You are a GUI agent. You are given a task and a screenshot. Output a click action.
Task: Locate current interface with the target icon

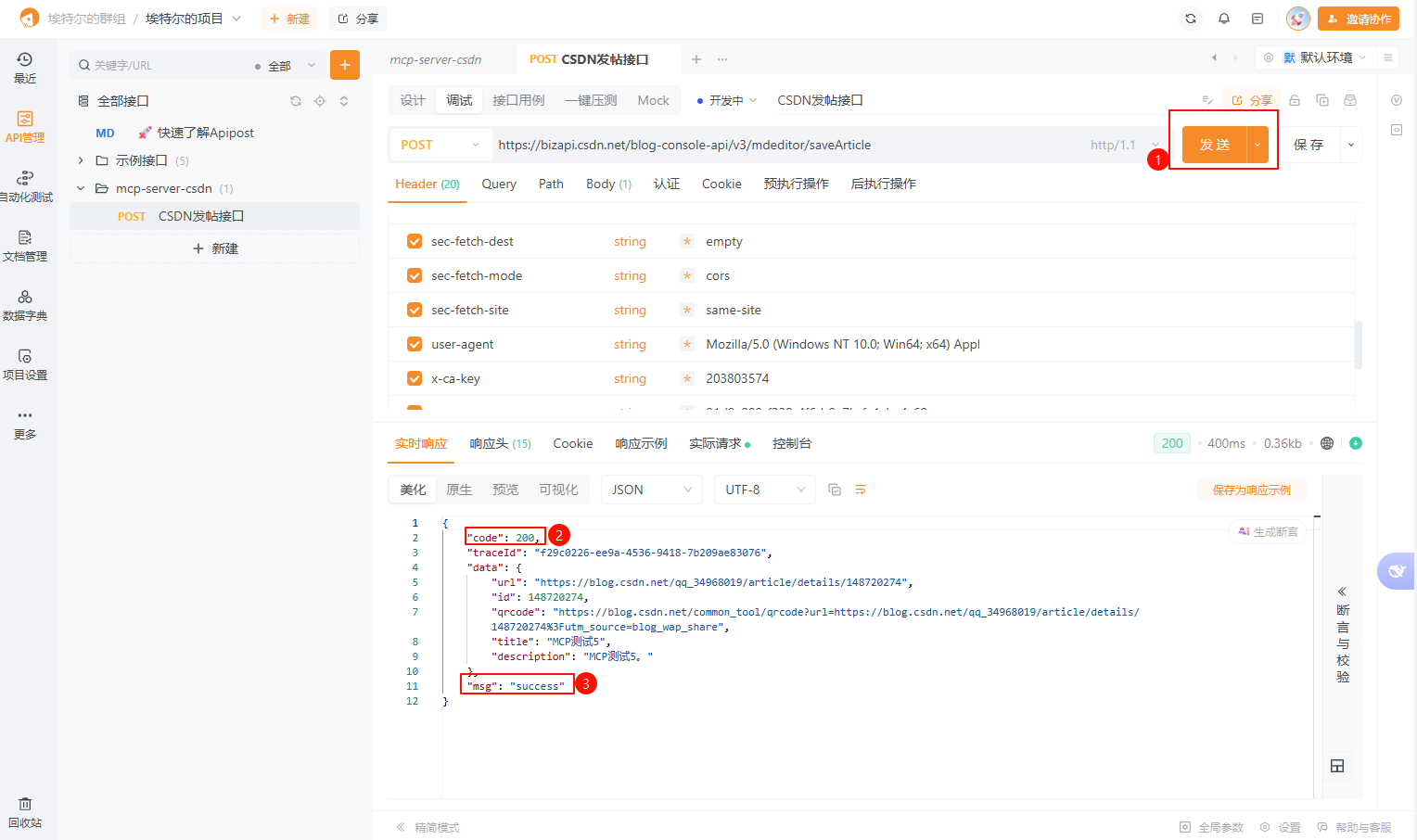(320, 101)
